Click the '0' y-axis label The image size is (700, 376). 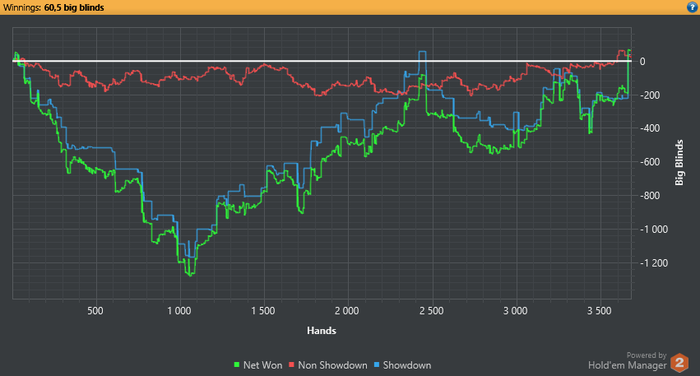coord(642,62)
